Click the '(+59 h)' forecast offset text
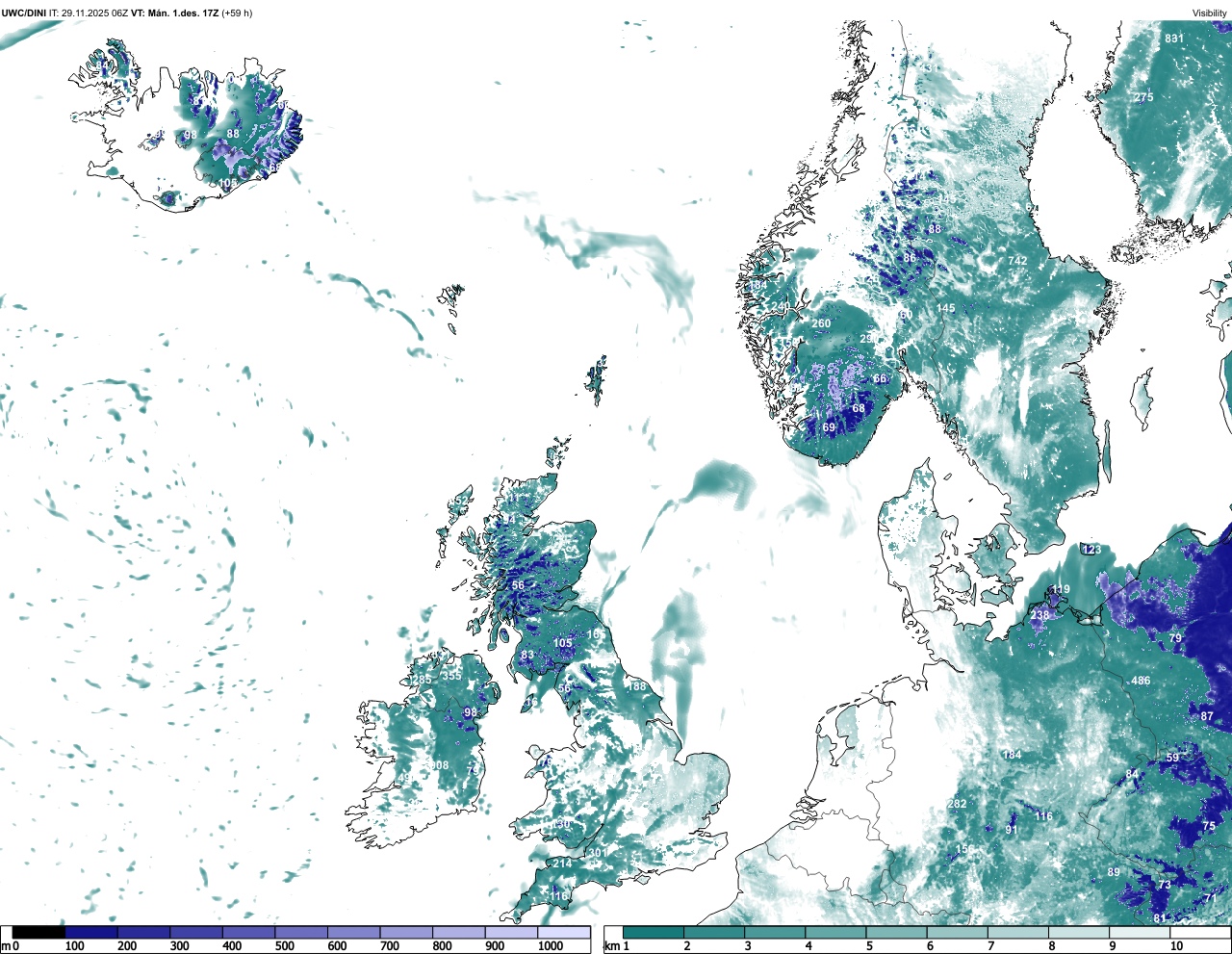Viewport: 1232px width, 954px height. tap(236, 13)
